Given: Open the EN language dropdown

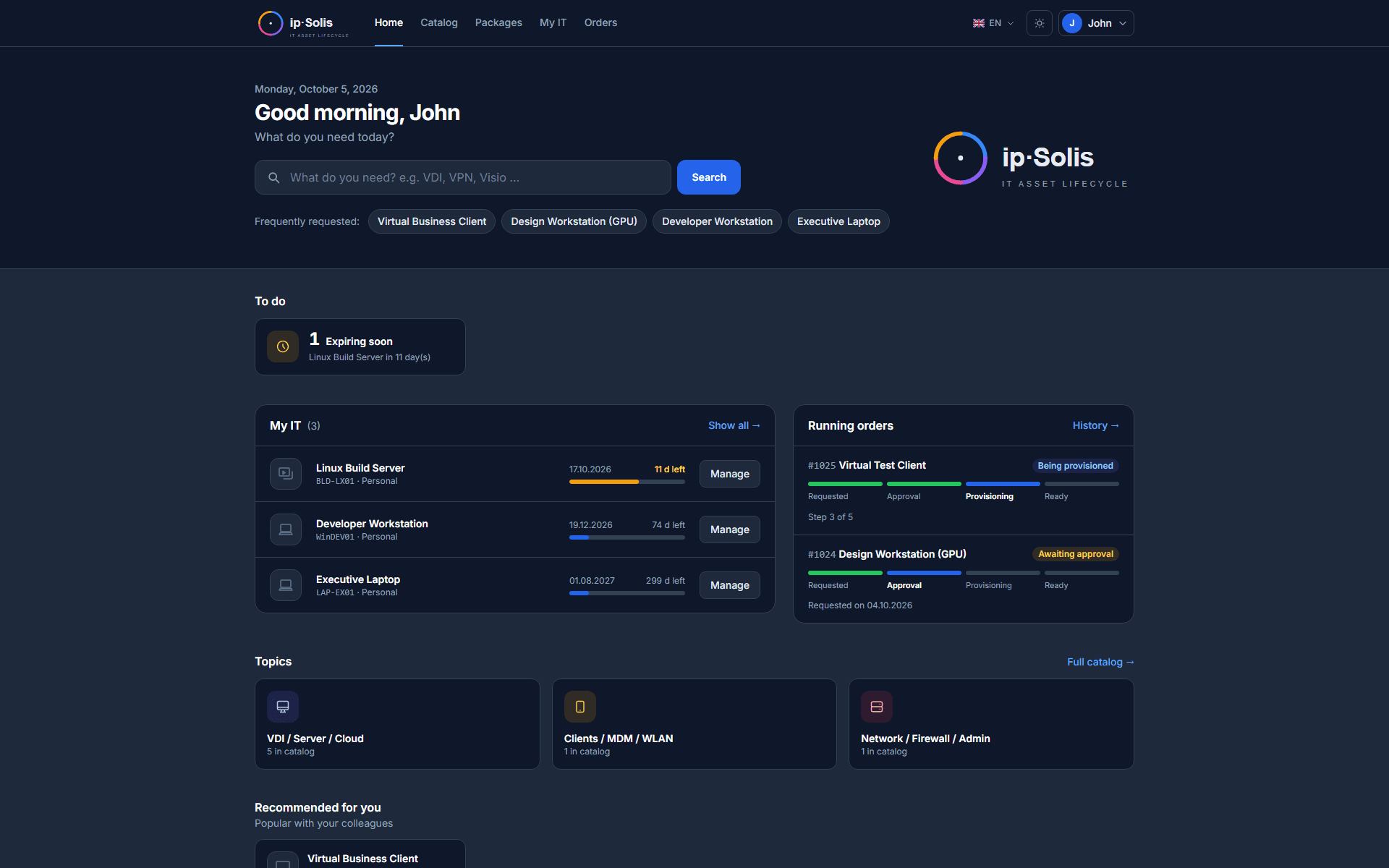Looking at the screenshot, I should click(993, 23).
